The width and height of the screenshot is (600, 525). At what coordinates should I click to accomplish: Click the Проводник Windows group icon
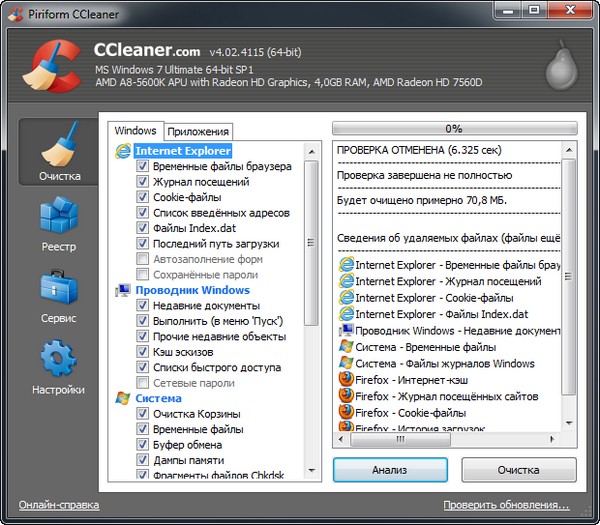(123, 290)
